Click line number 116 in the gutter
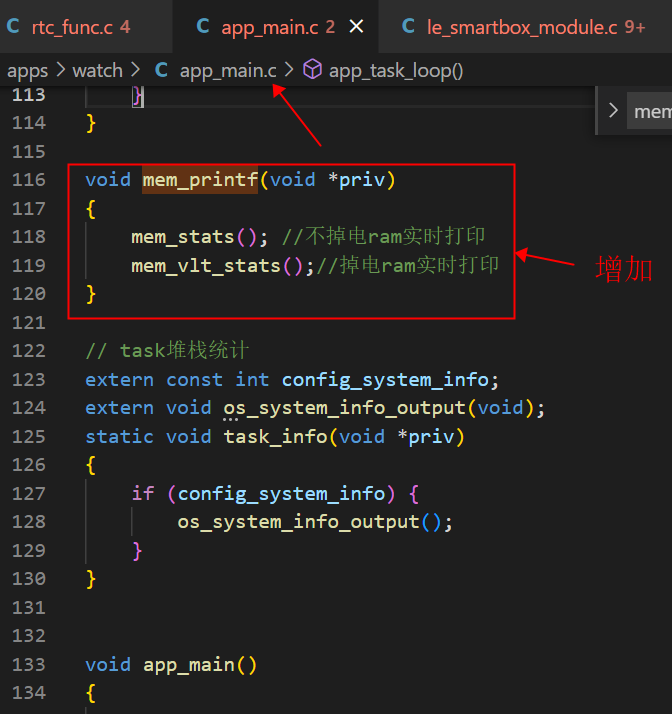Viewport: 672px width, 714px height. (29, 180)
